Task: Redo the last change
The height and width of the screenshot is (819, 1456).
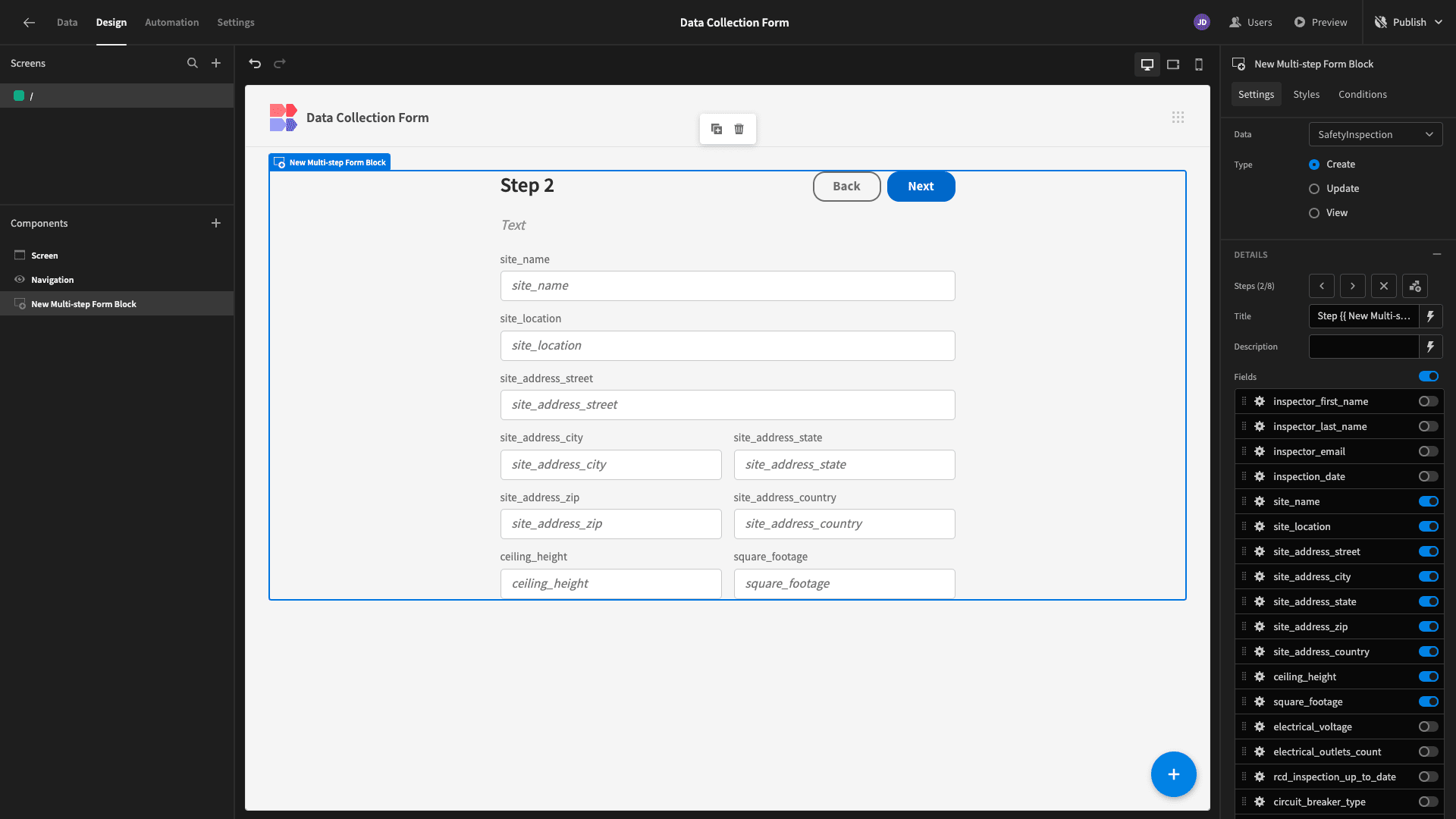Action: (x=280, y=64)
